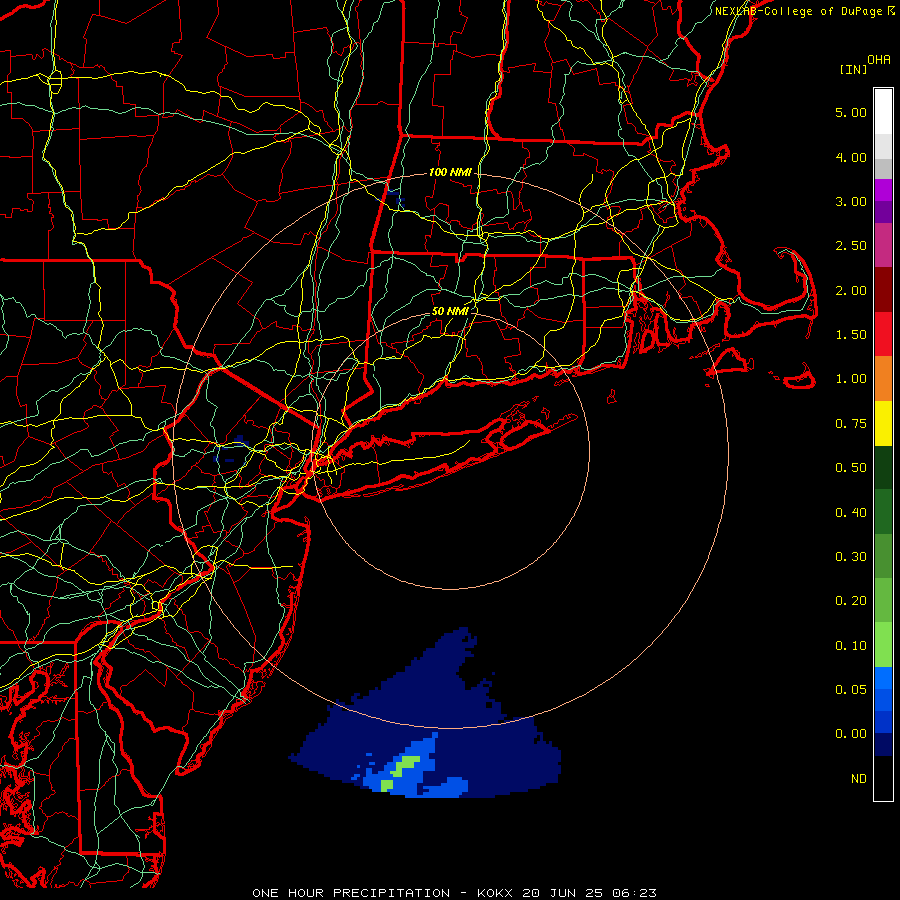Click the 100 NMI range ring label
Screen dimensions: 900x900
point(450,172)
